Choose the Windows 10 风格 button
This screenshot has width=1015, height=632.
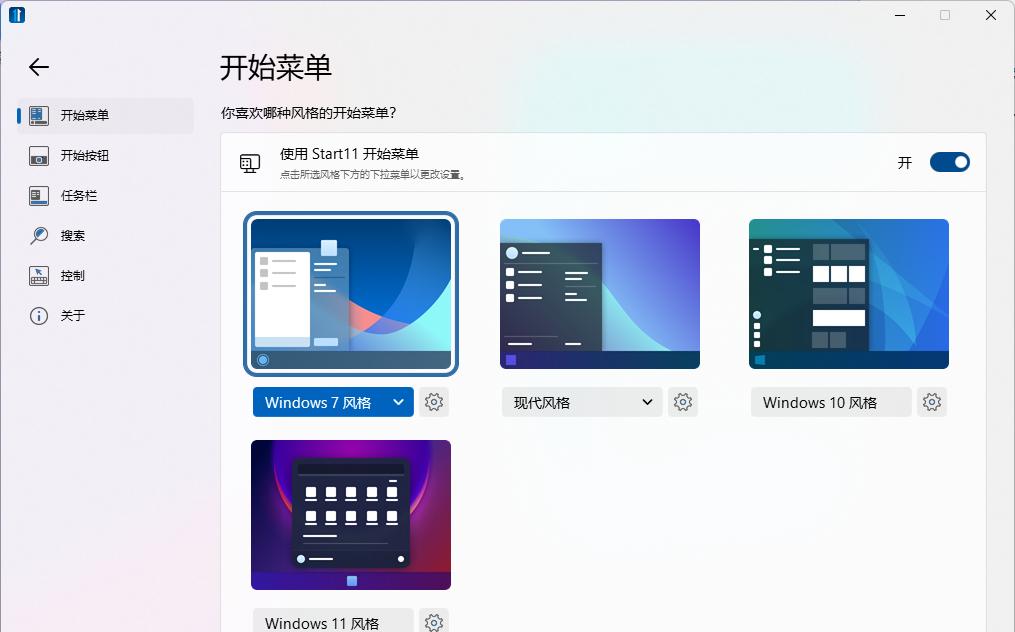tap(831, 402)
